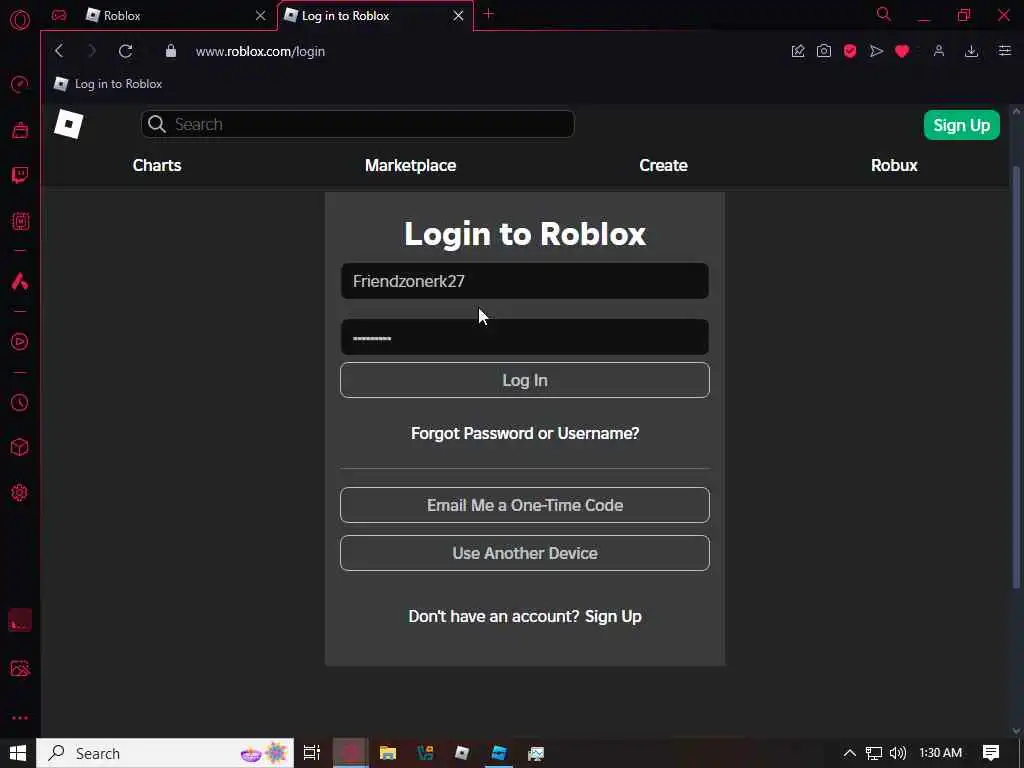This screenshot has width=1024, height=768.
Task: Open Settings gear in sidebar
Action: coord(20,492)
